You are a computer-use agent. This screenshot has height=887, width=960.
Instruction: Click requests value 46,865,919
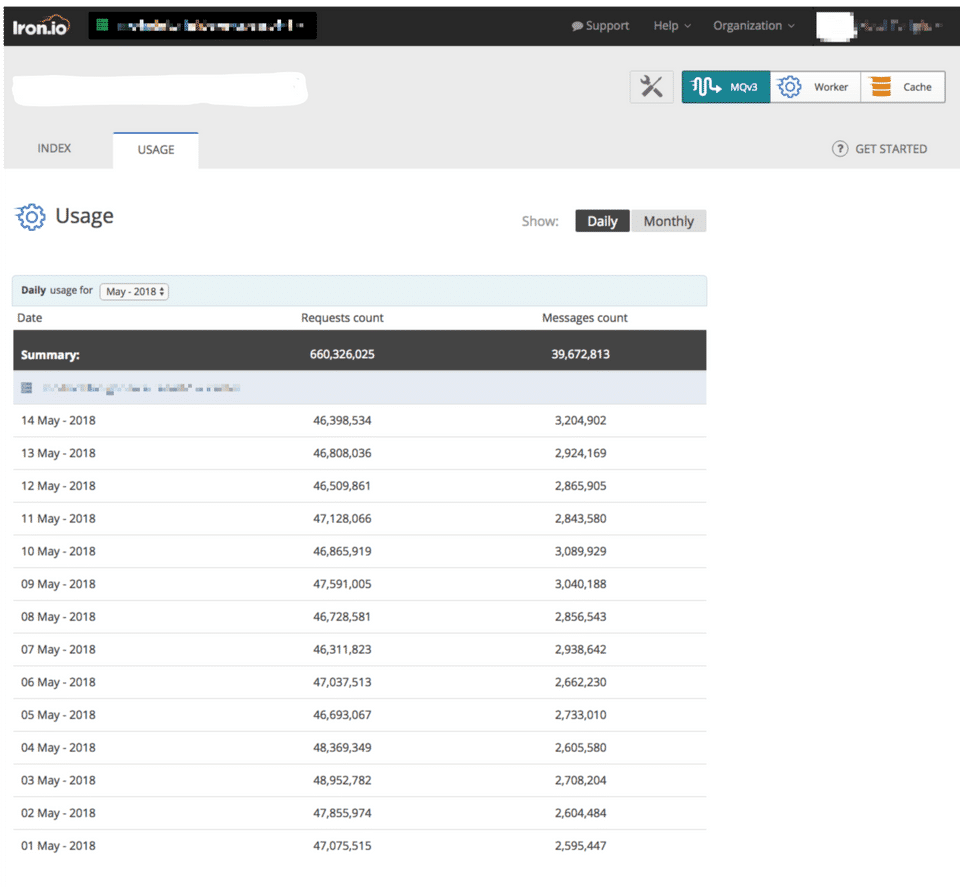point(342,552)
